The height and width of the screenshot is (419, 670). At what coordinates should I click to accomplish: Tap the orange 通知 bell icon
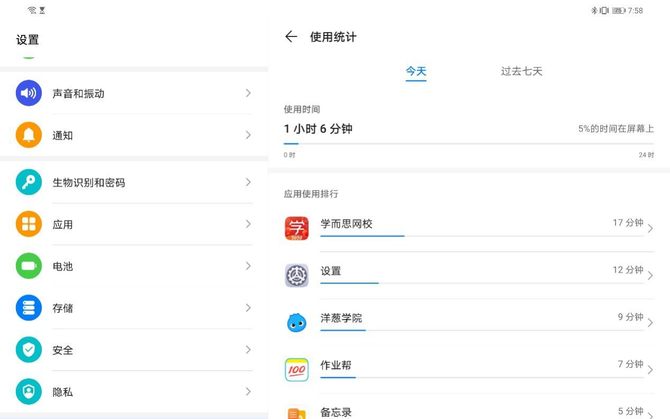(29, 135)
